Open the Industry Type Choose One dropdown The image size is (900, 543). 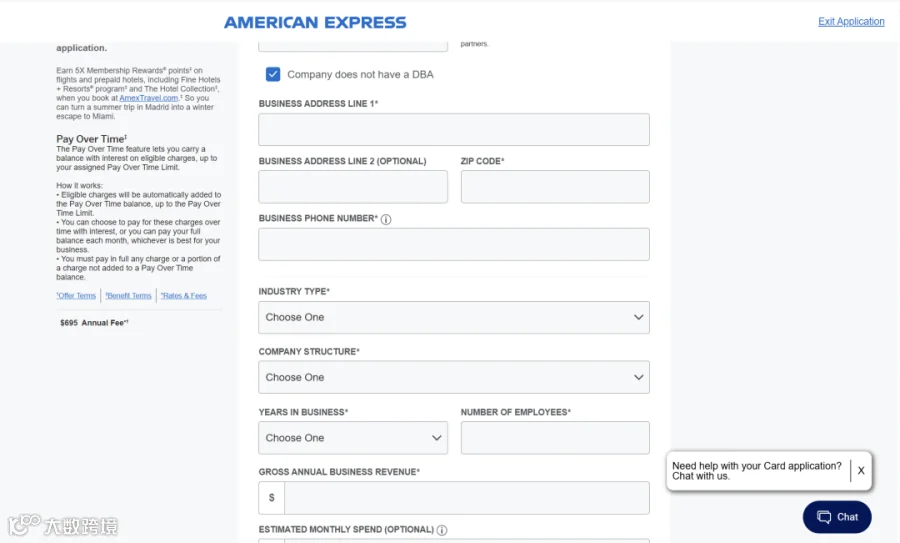pos(453,317)
